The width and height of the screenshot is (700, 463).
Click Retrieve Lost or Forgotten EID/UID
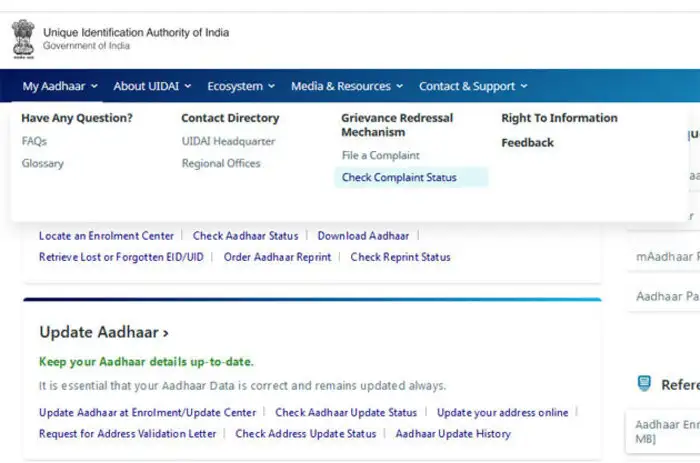pyautogui.click(x=121, y=257)
